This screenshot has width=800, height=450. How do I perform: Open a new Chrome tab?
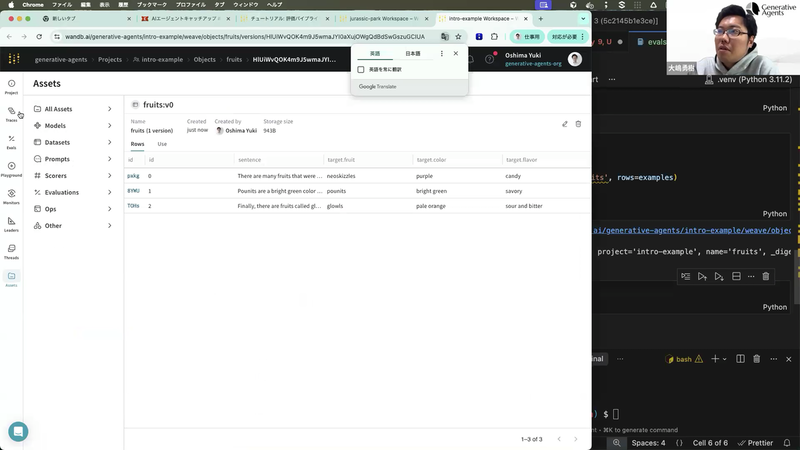tap(540, 19)
